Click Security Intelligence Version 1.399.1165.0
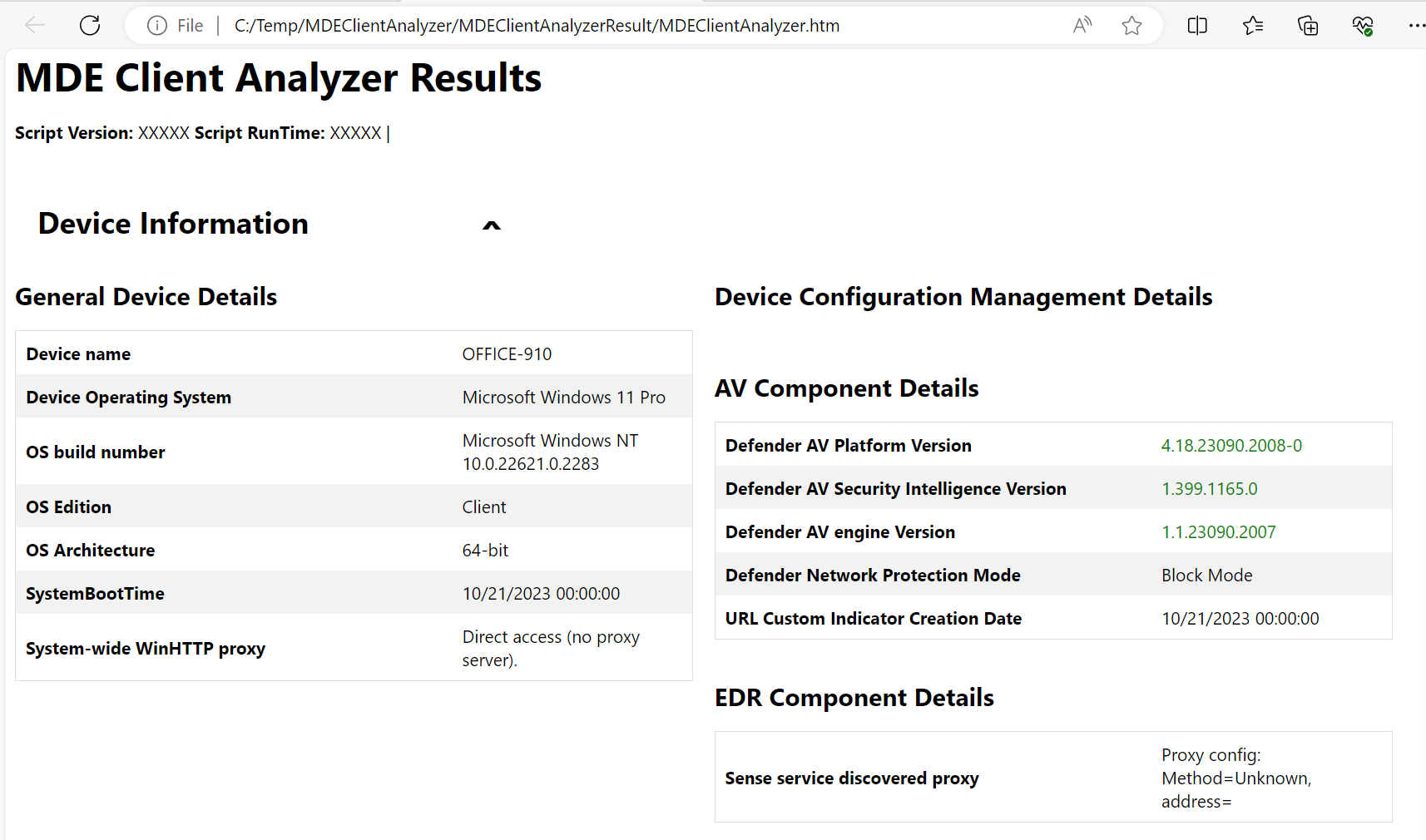 [1209, 489]
